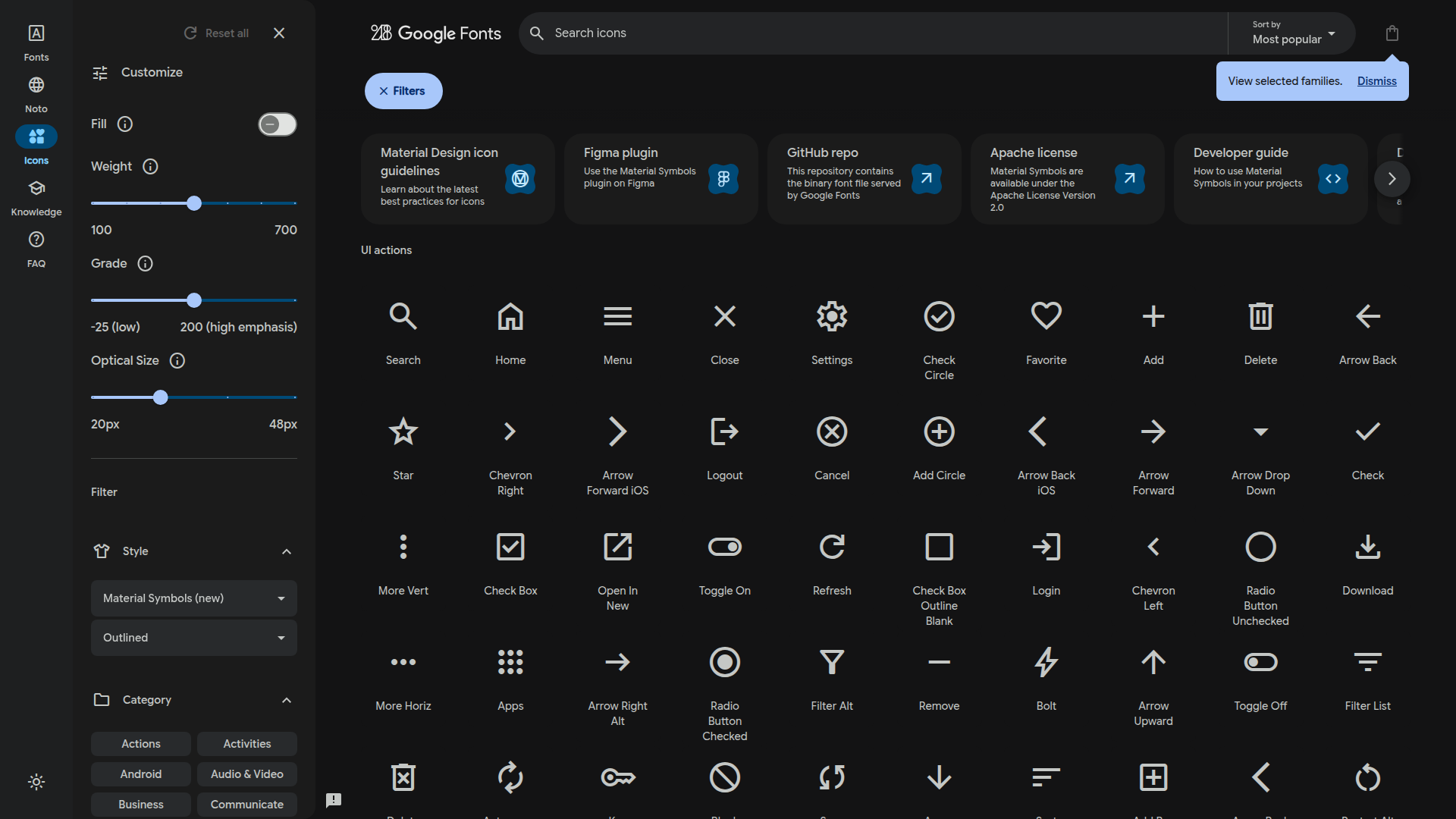This screenshot has height=819, width=1456.
Task: Select the Settings gear icon in grid
Action: coord(832,316)
